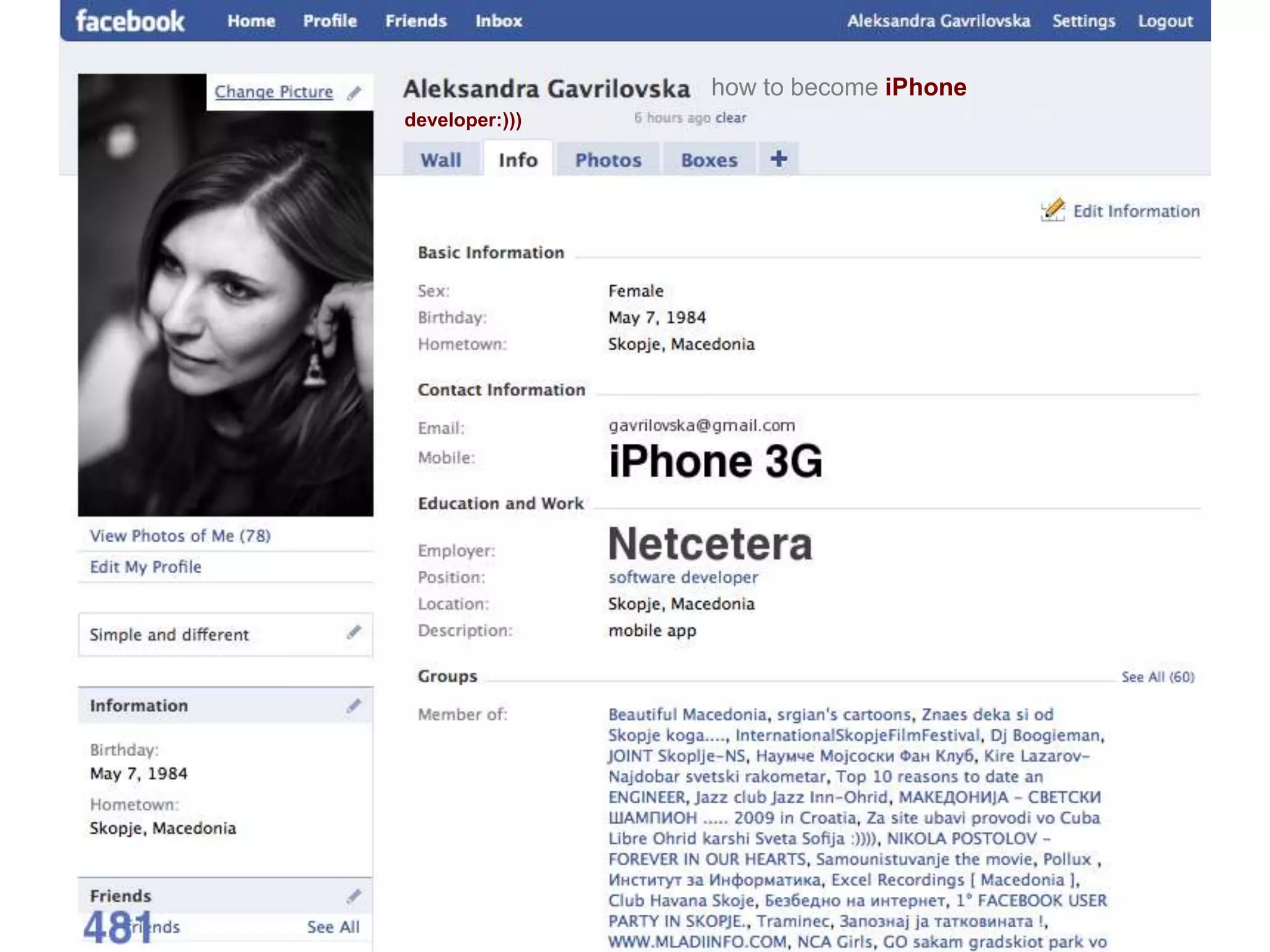Open Friends in the top navigation

coord(416,21)
